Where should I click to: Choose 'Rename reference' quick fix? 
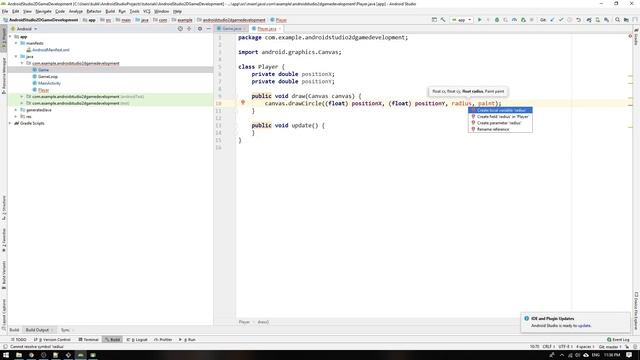500,129
